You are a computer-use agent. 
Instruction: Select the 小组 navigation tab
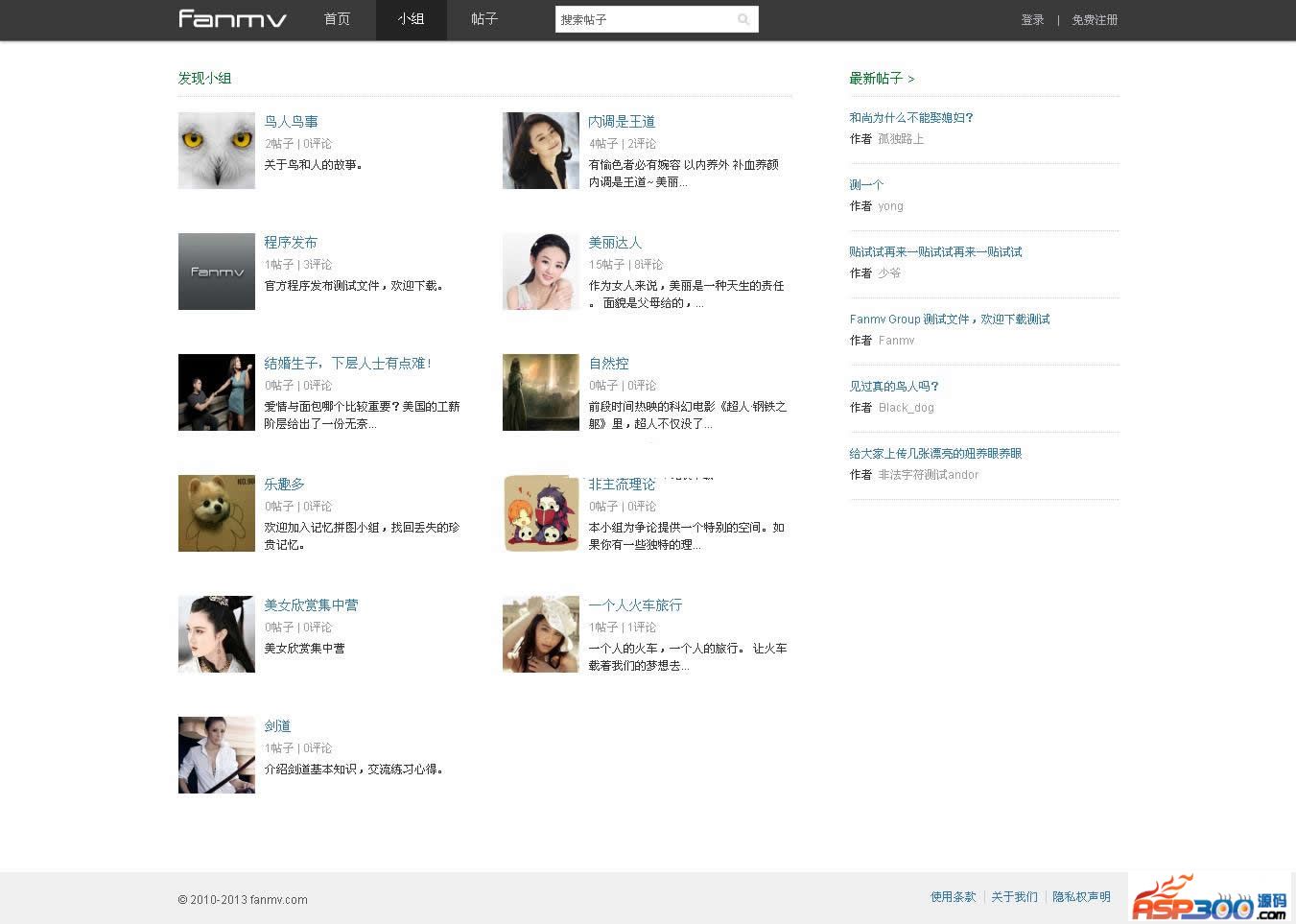(411, 19)
